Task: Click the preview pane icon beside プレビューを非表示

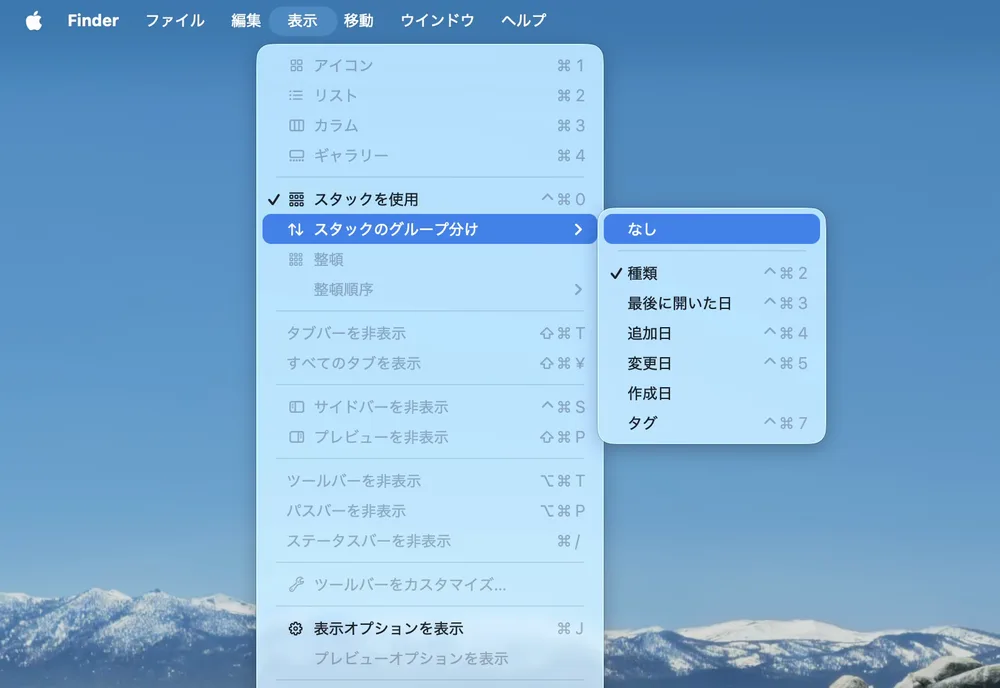Action: 297,437
